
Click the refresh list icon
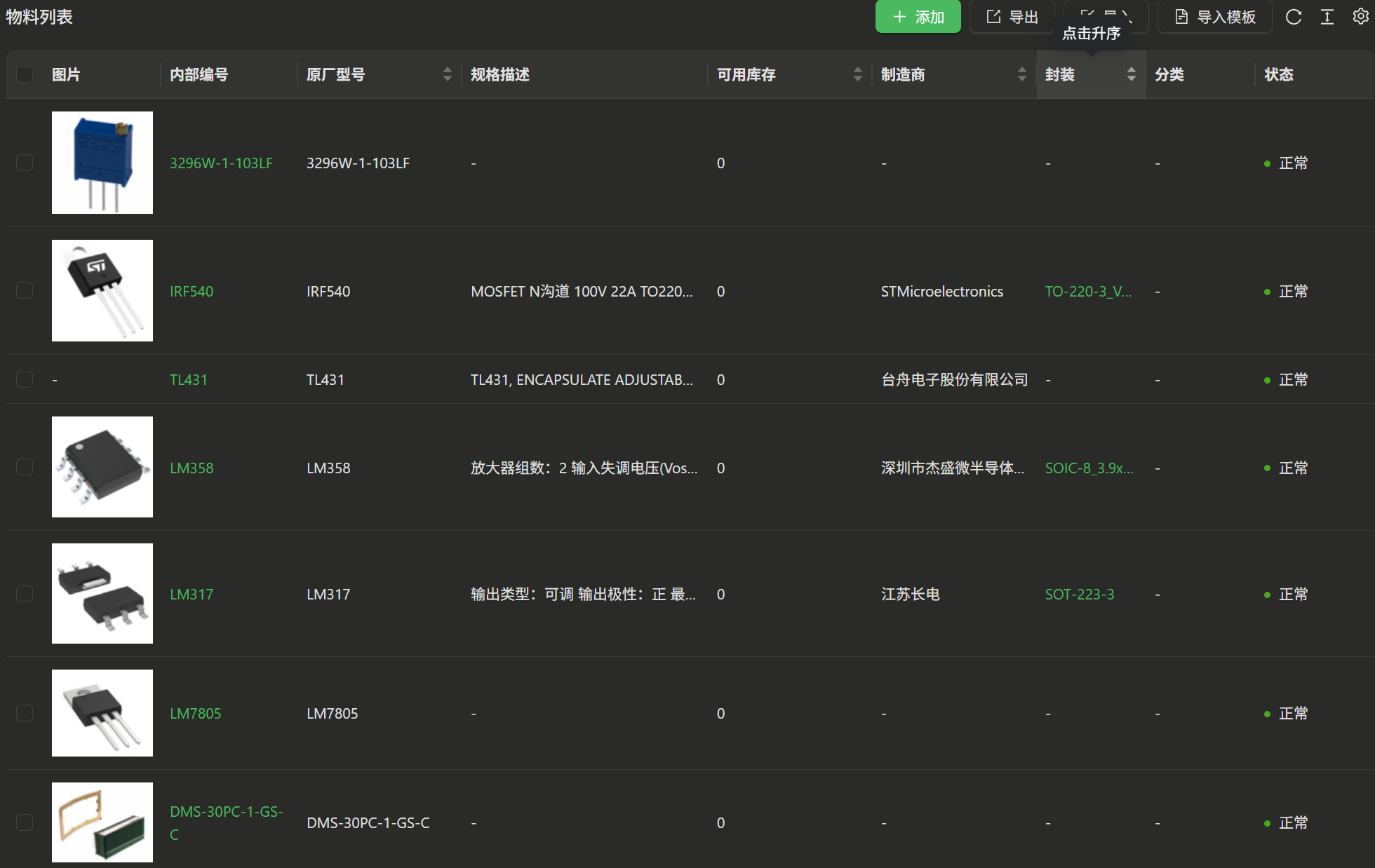tap(1294, 17)
